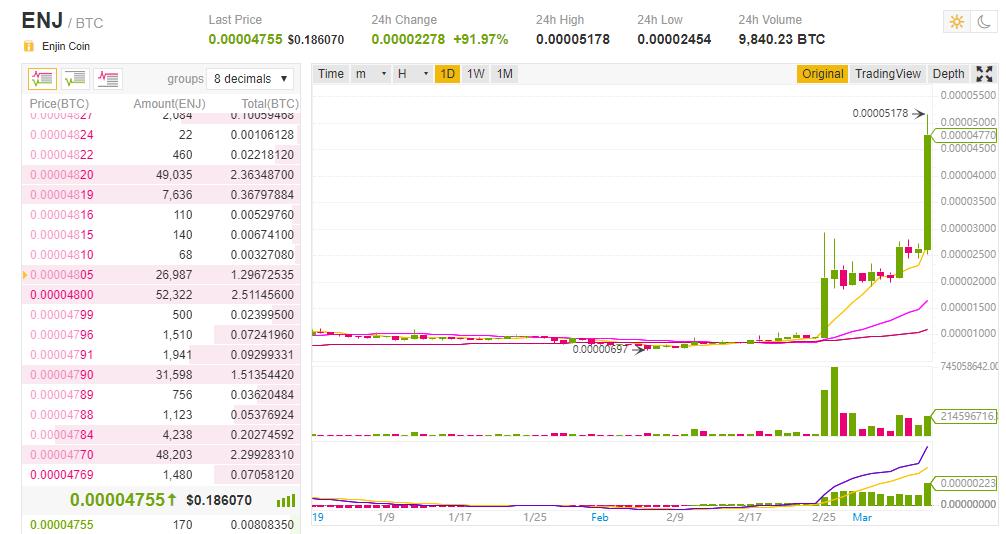Open the groups 8 decimals dropdown

[250, 79]
